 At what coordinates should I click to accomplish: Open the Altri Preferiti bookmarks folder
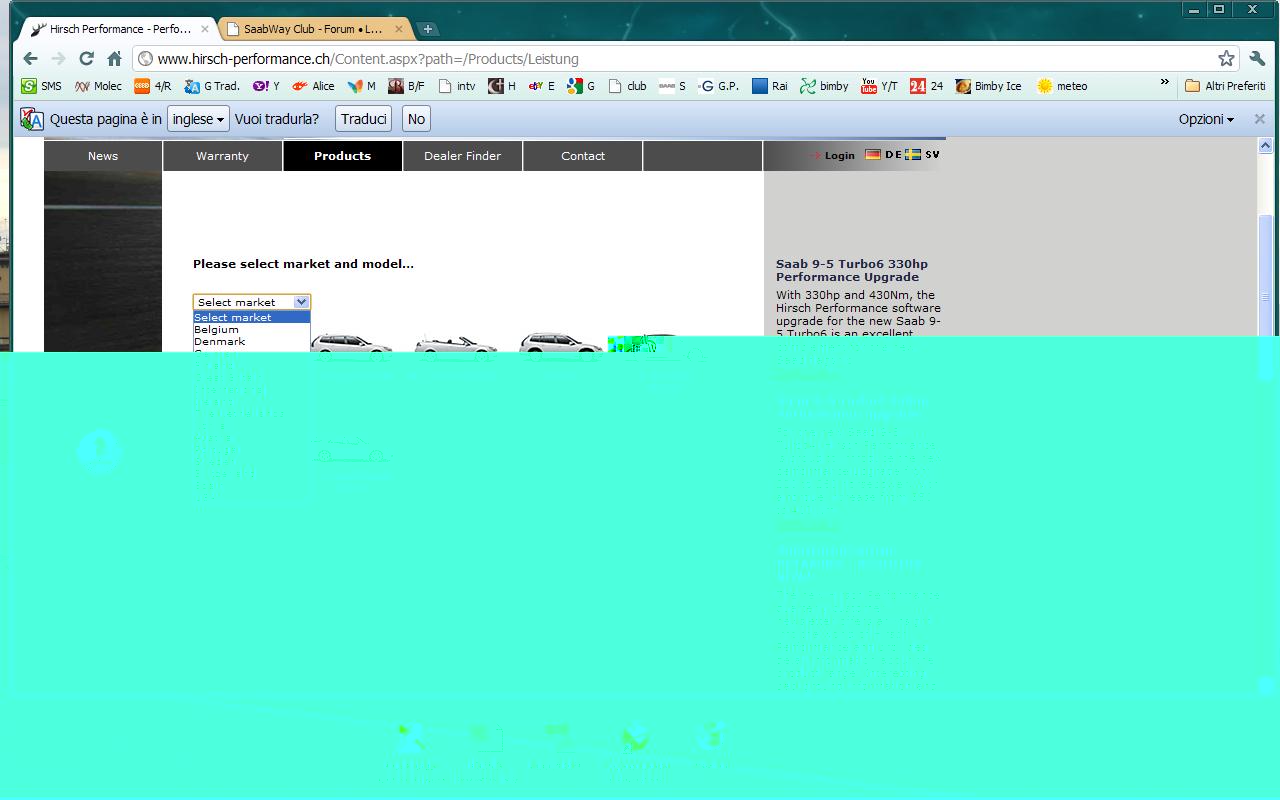pyautogui.click(x=1225, y=86)
